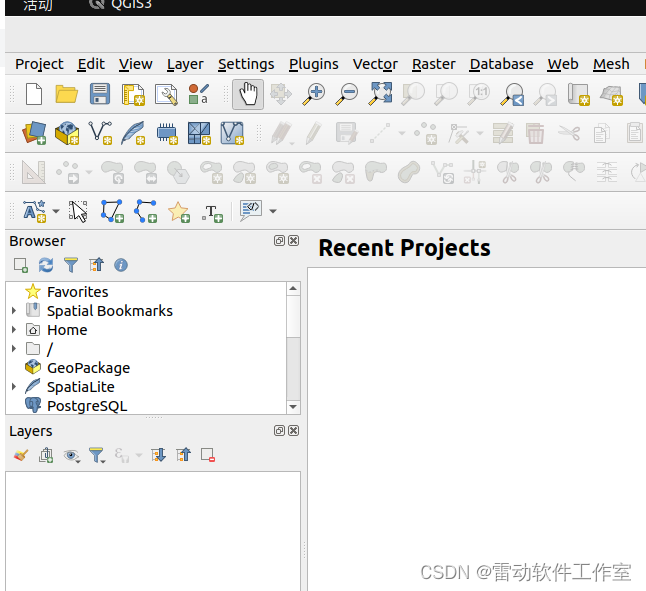646x591 pixels.
Task: Open an existing project folder icon
Action: pyautogui.click(x=66, y=94)
